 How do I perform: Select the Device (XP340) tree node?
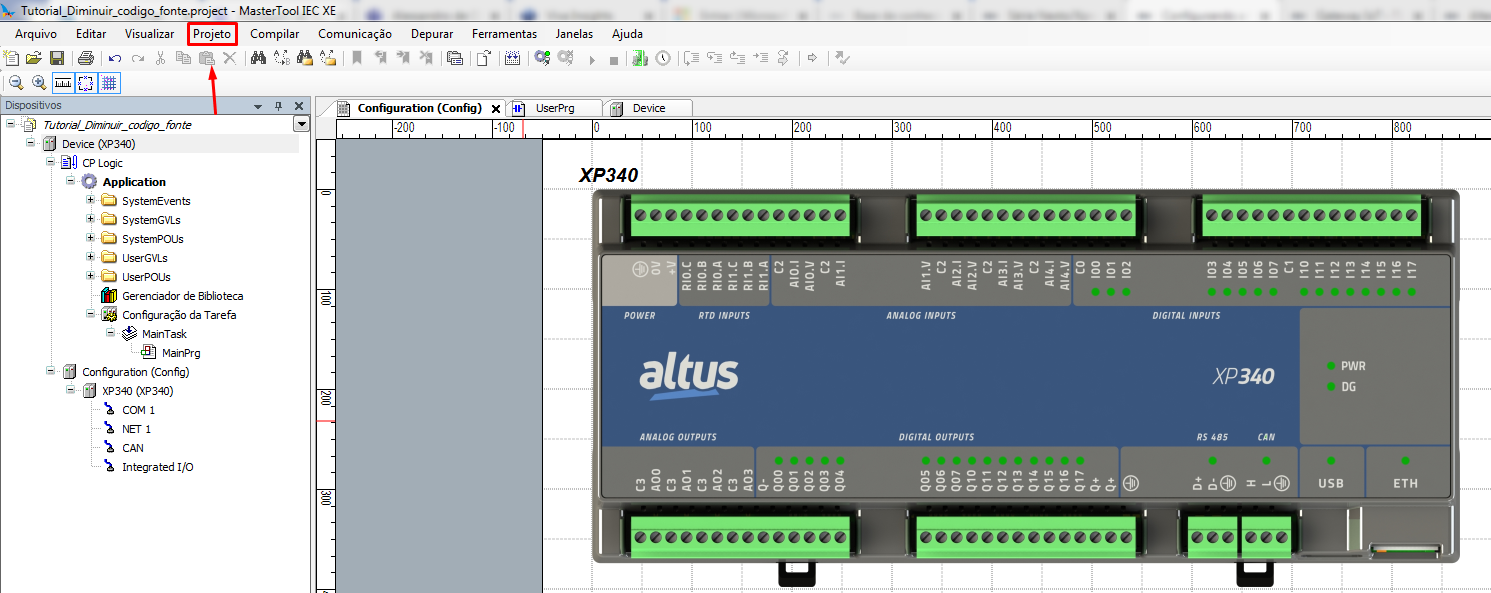point(98,144)
